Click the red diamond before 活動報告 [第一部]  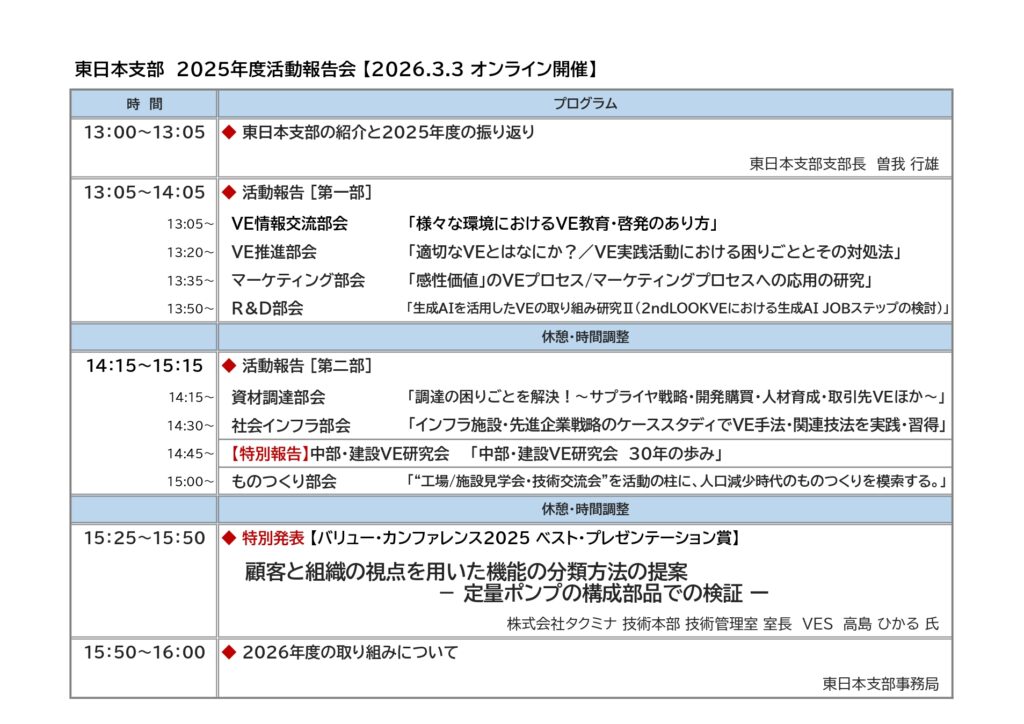coord(228,192)
